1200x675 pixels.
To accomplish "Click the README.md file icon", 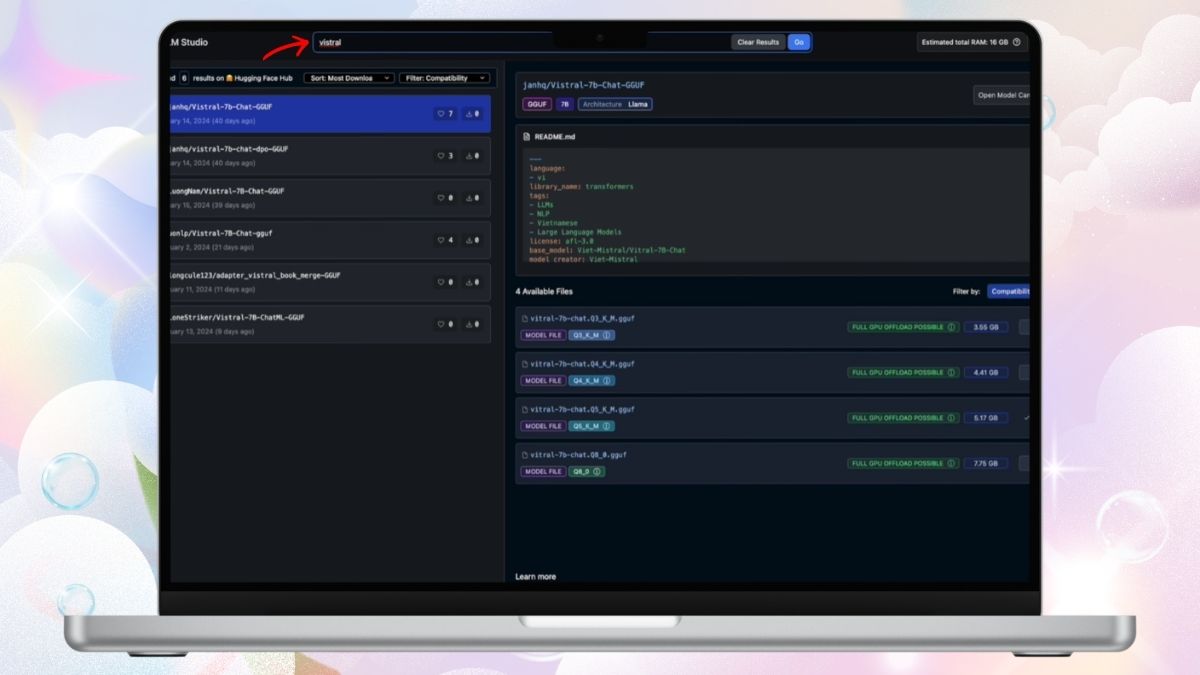I will point(527,136).
